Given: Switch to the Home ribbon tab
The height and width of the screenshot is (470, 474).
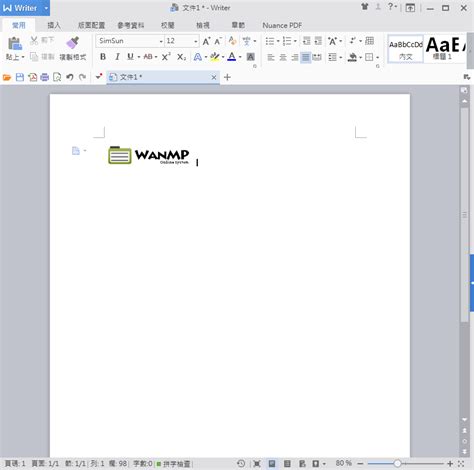Looking at the screenshot, I should pos(19,25).
